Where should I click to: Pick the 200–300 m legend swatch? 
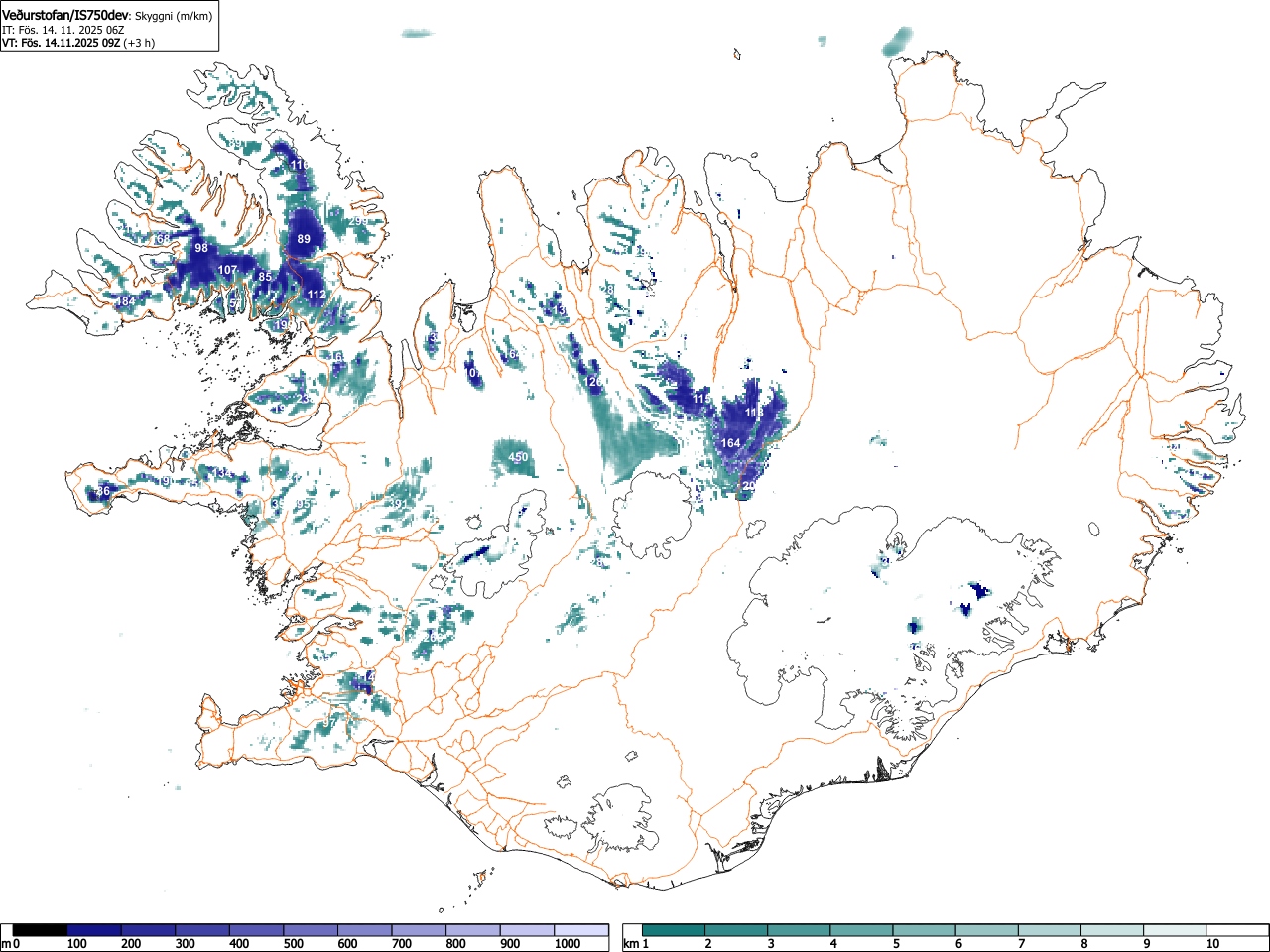[148, 930]
